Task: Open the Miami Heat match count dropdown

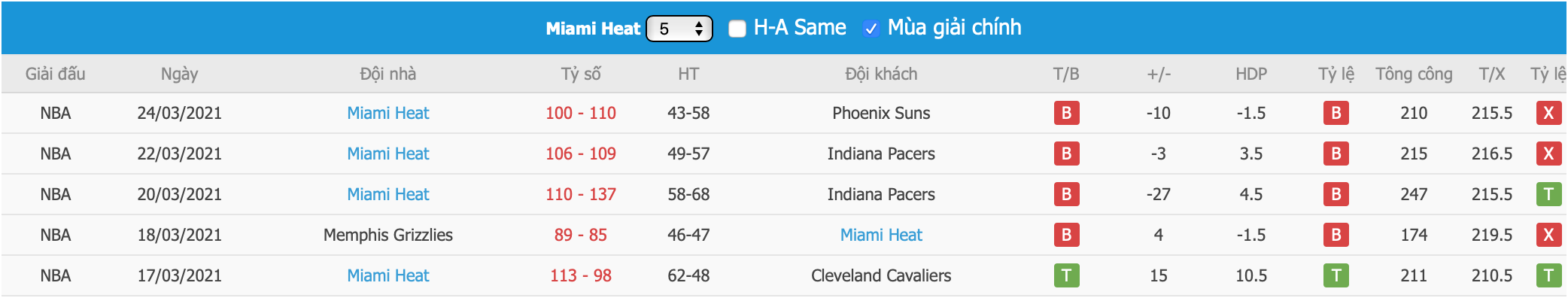Action: (x=679, y=29)
